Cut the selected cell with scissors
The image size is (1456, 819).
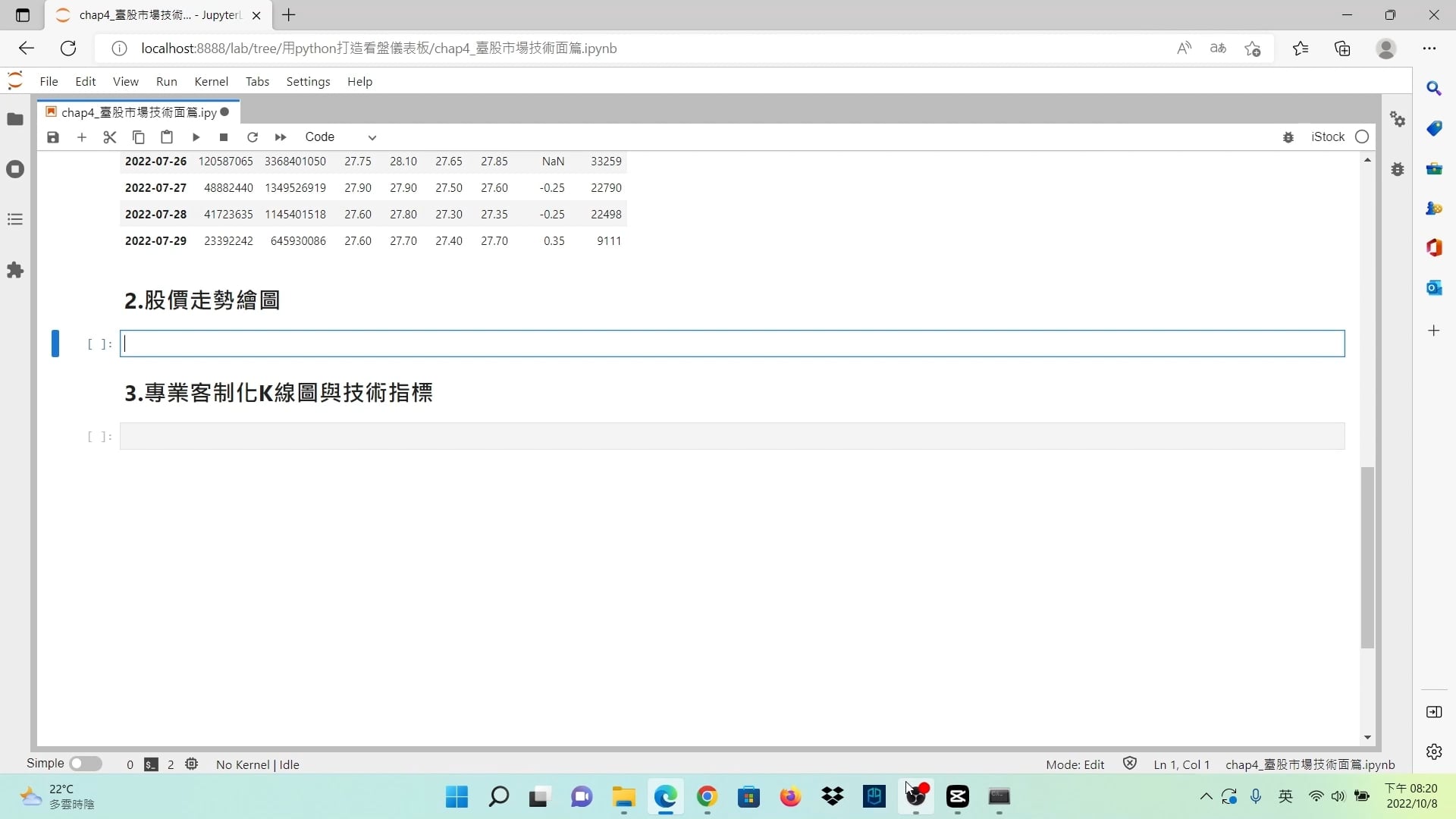coord(110,137)
